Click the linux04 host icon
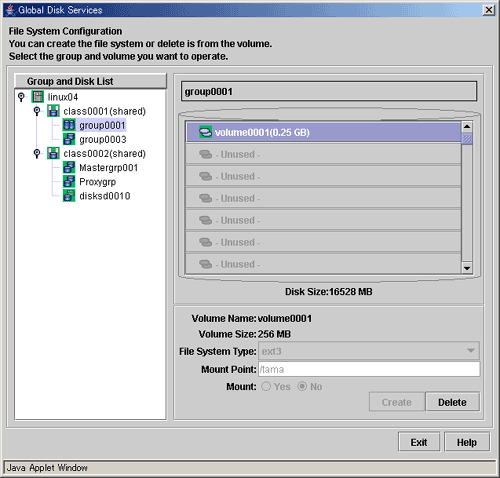The image size is (500, 478). (38, 97)
